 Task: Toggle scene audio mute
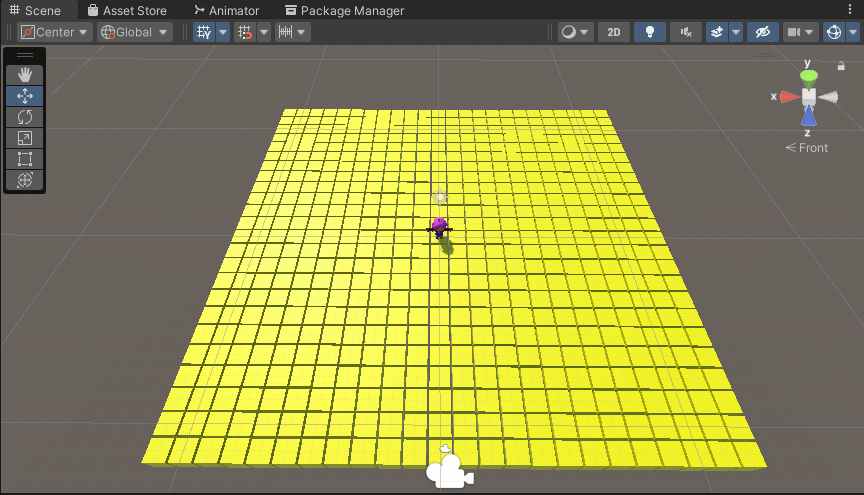click(686, 32)
